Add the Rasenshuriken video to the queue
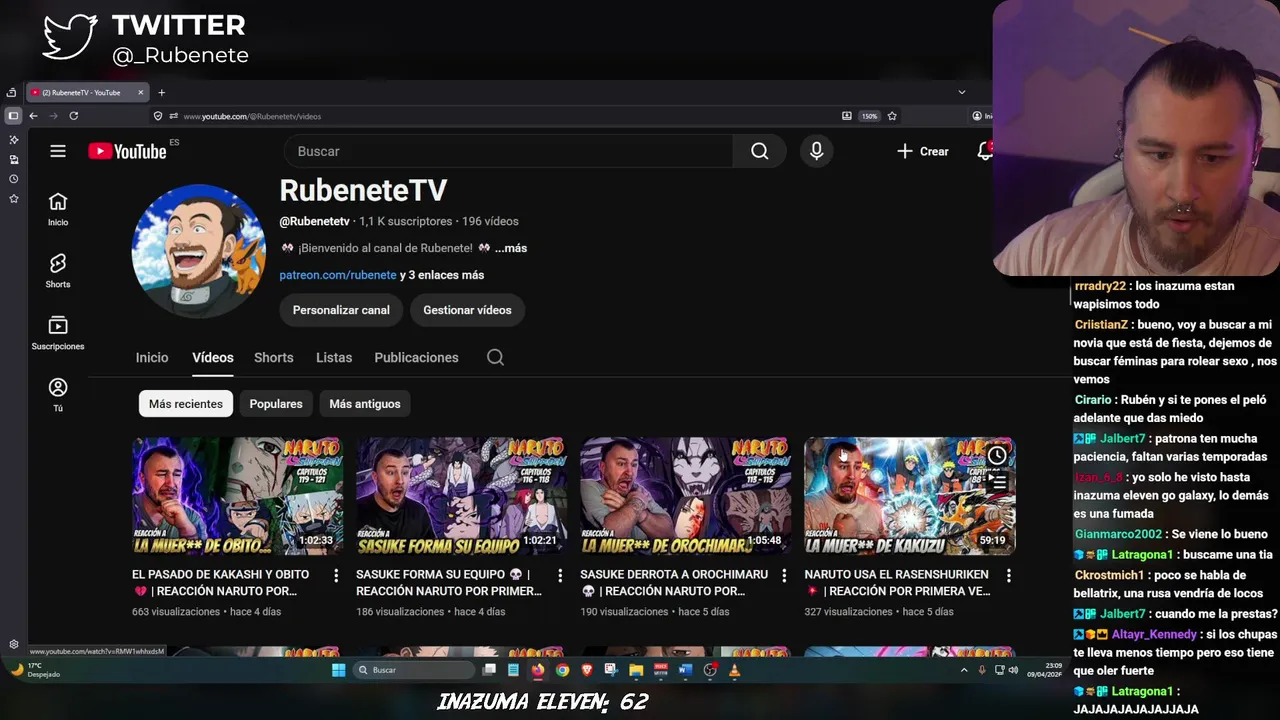 coord(997,483)
